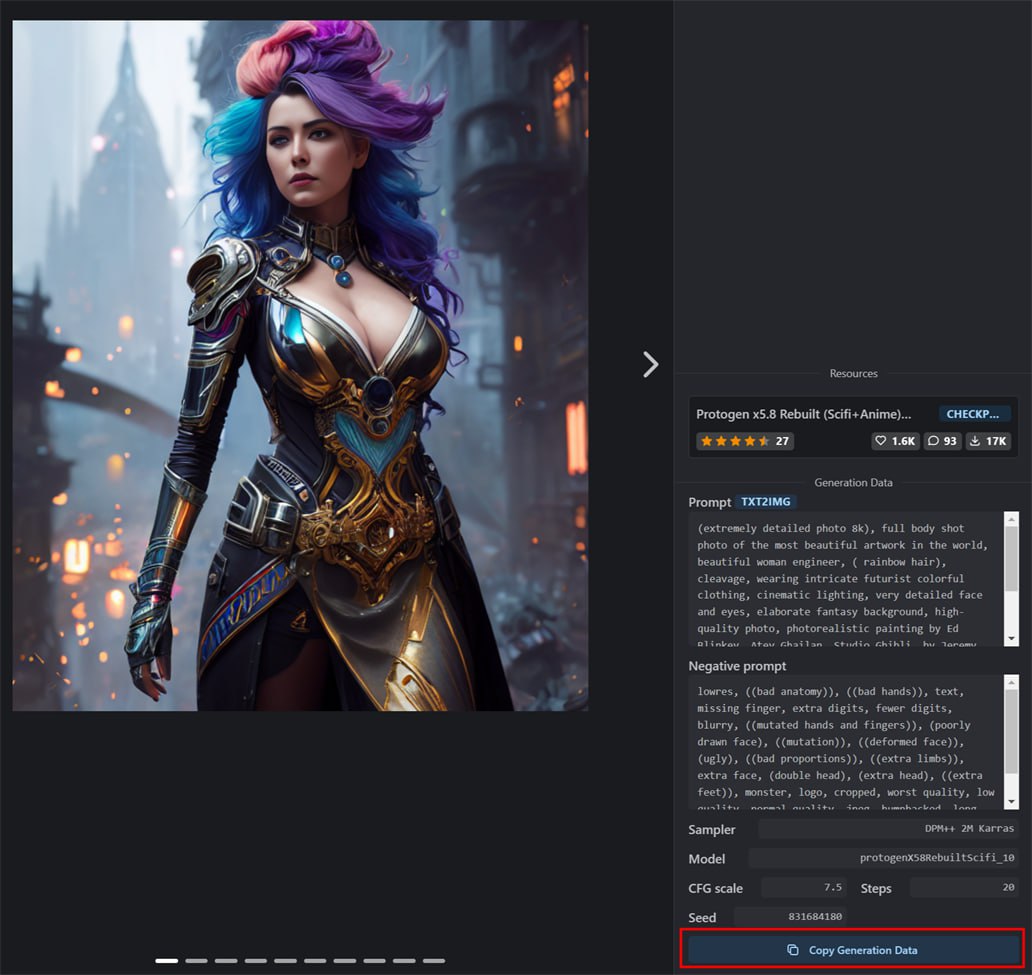Click the CHECKPOINT type badge

pyautogui.click(x=974, y=414)
